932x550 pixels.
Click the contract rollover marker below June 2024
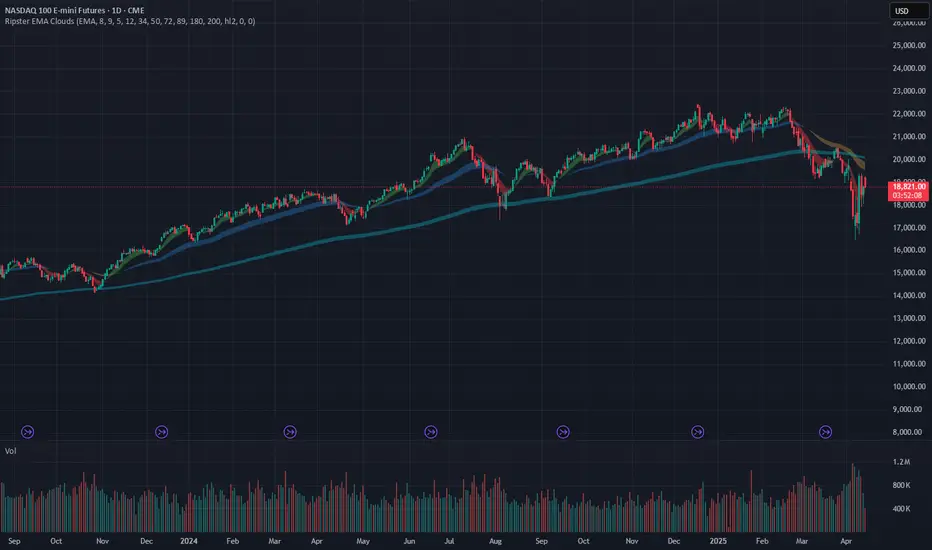point(431,432)
